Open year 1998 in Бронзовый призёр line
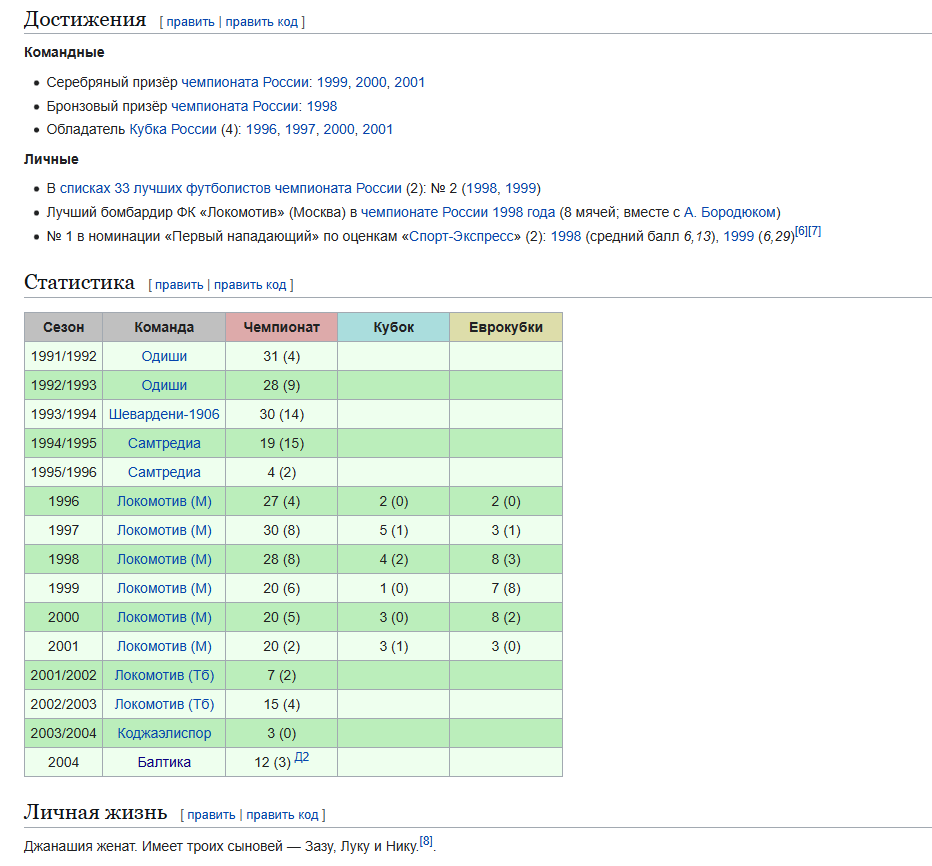Image resolution: width=932 pixels, height=866 pixels. 322,106
